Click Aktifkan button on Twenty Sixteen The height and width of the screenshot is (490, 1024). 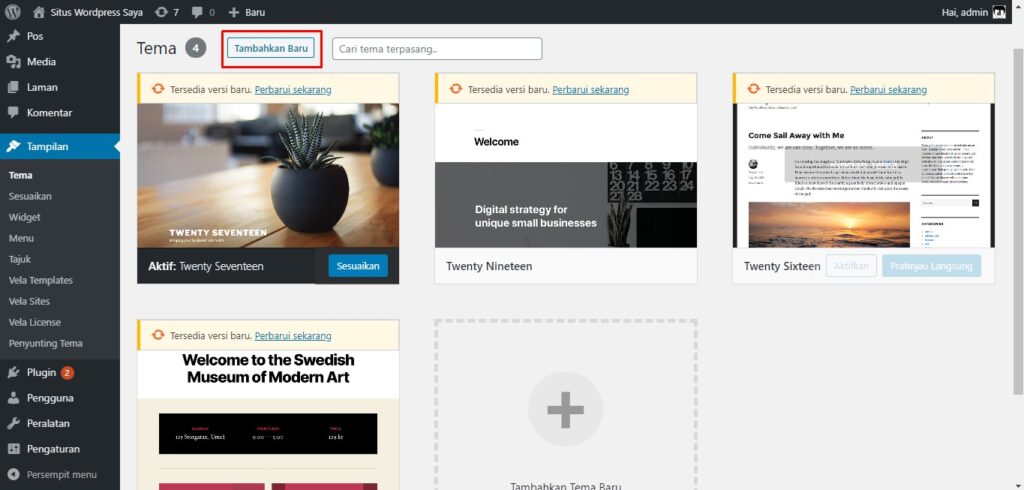click(852, 266)
